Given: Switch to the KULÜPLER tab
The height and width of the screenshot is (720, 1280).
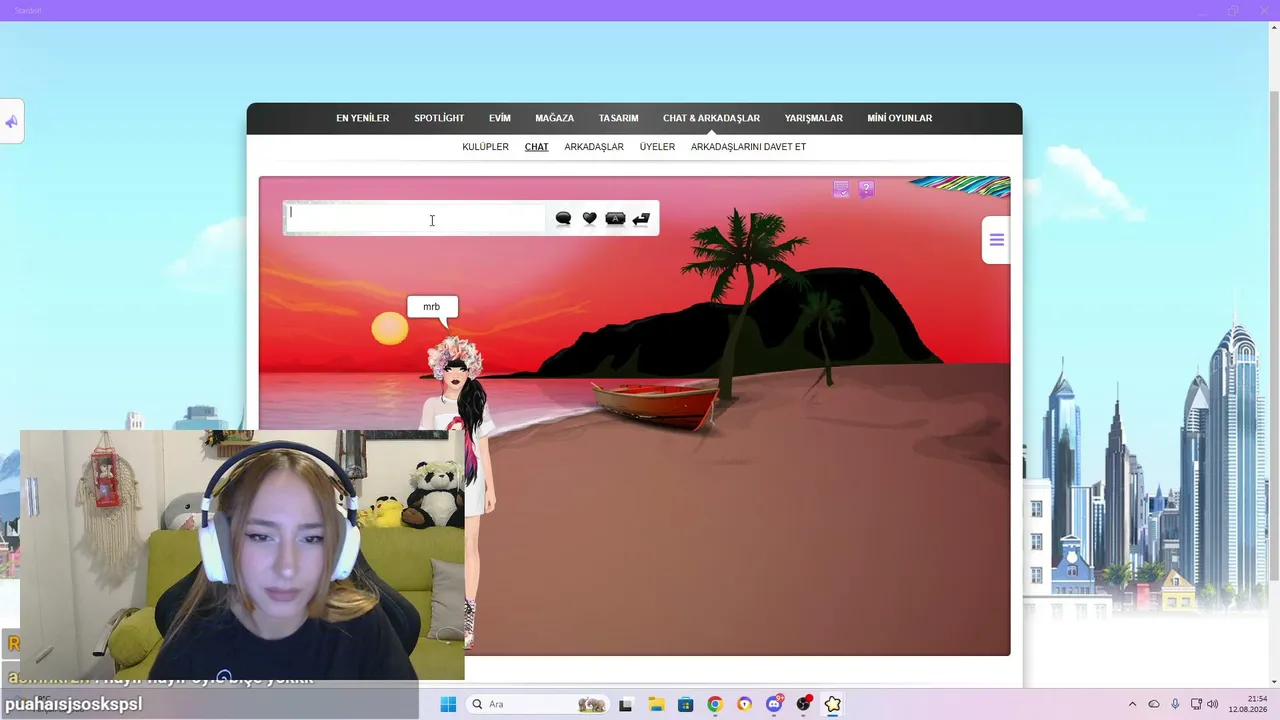Looking at the screenshot, I should (x=485, y=147).
